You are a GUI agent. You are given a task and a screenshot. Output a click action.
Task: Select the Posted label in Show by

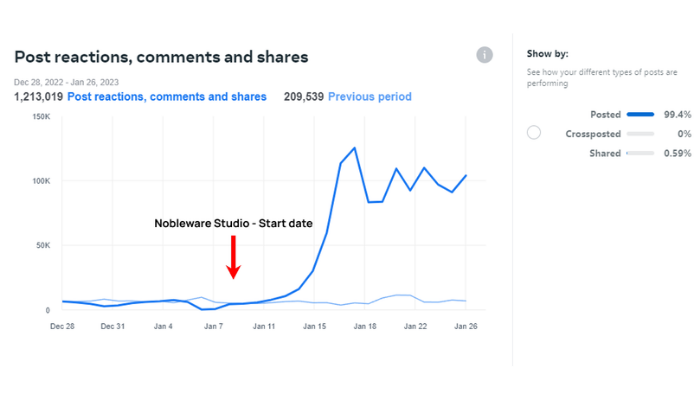(605, 115)
